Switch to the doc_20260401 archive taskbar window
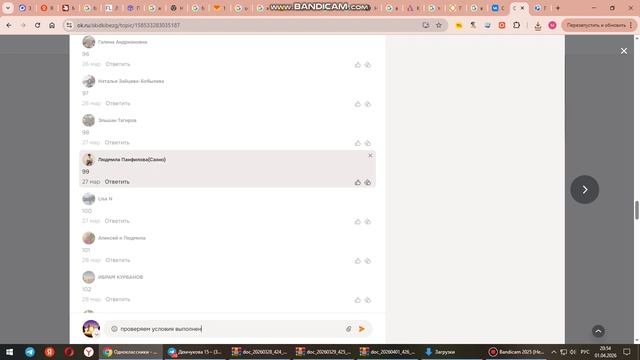The height and width of the screenshot is (360, 640). pos(388,352)
